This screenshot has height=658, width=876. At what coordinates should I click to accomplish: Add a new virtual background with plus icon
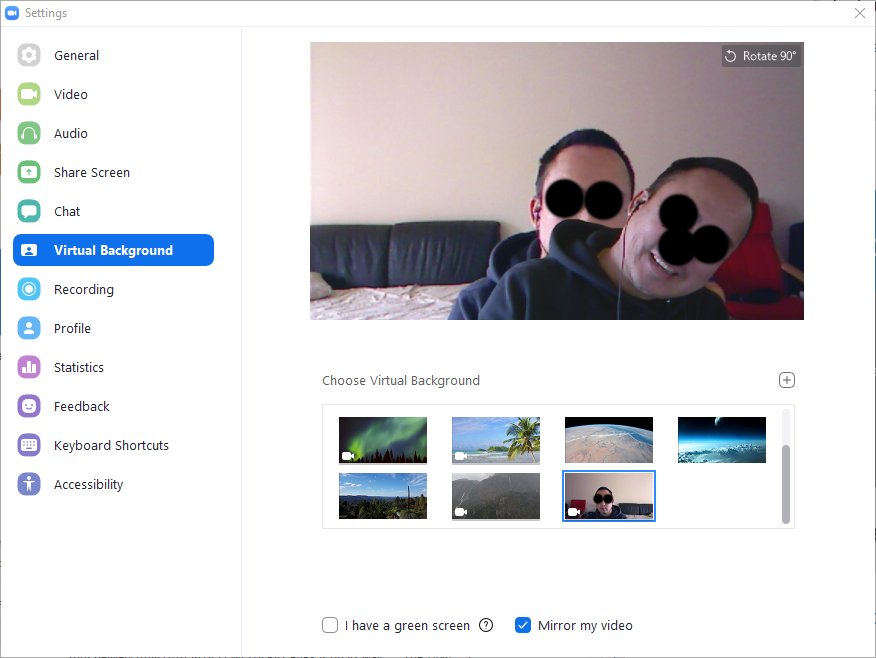787,380
